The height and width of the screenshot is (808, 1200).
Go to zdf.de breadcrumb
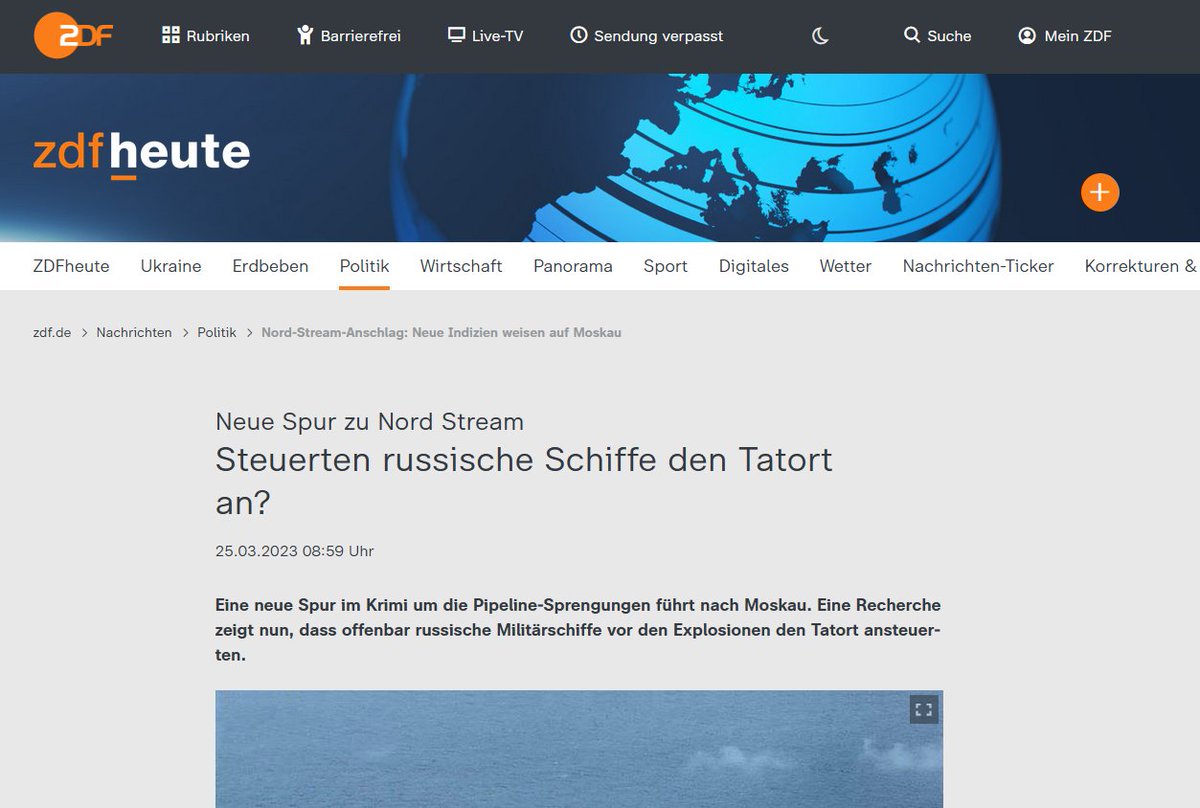pyautogui.click(x=52, y=332)
